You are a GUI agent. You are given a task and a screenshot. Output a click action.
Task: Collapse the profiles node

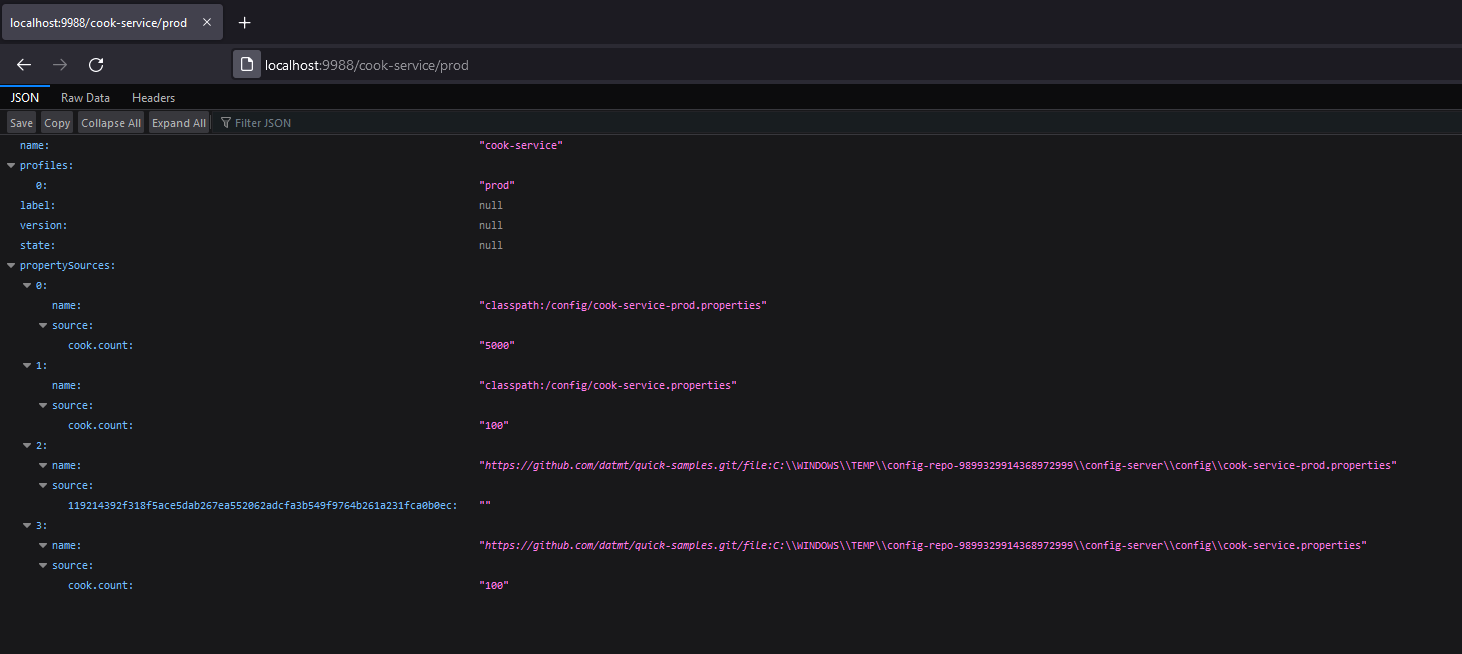(x=9, y=165)
